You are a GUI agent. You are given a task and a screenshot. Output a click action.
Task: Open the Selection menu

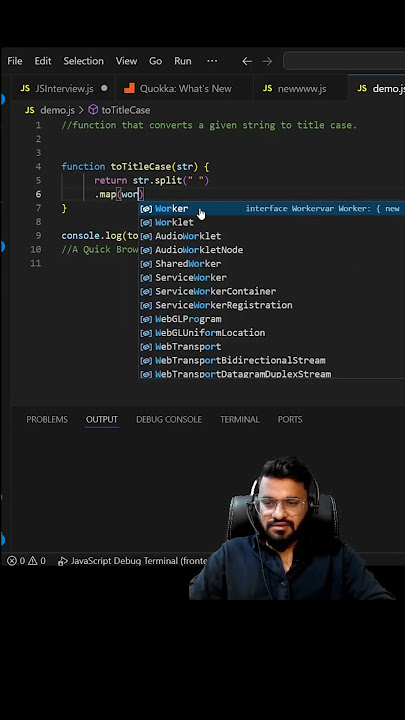pos(84,61)
